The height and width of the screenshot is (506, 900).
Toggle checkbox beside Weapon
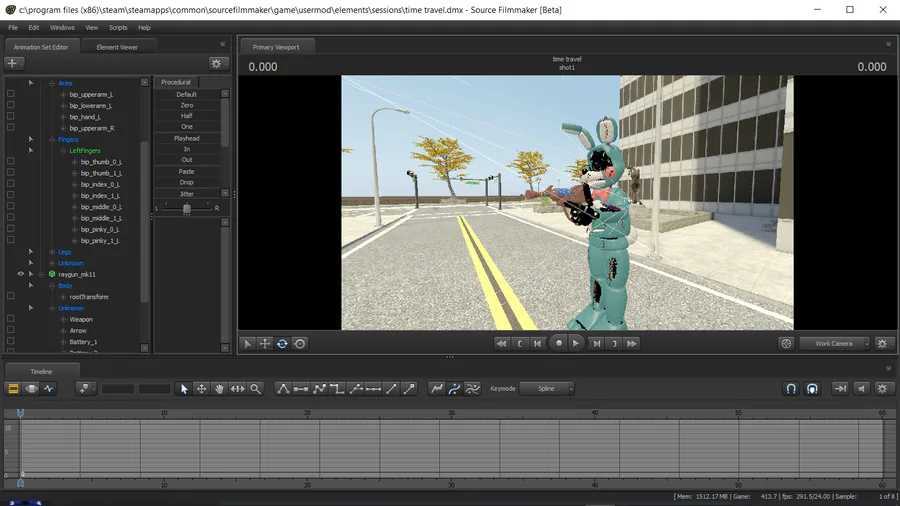click(x=10, y=318)
